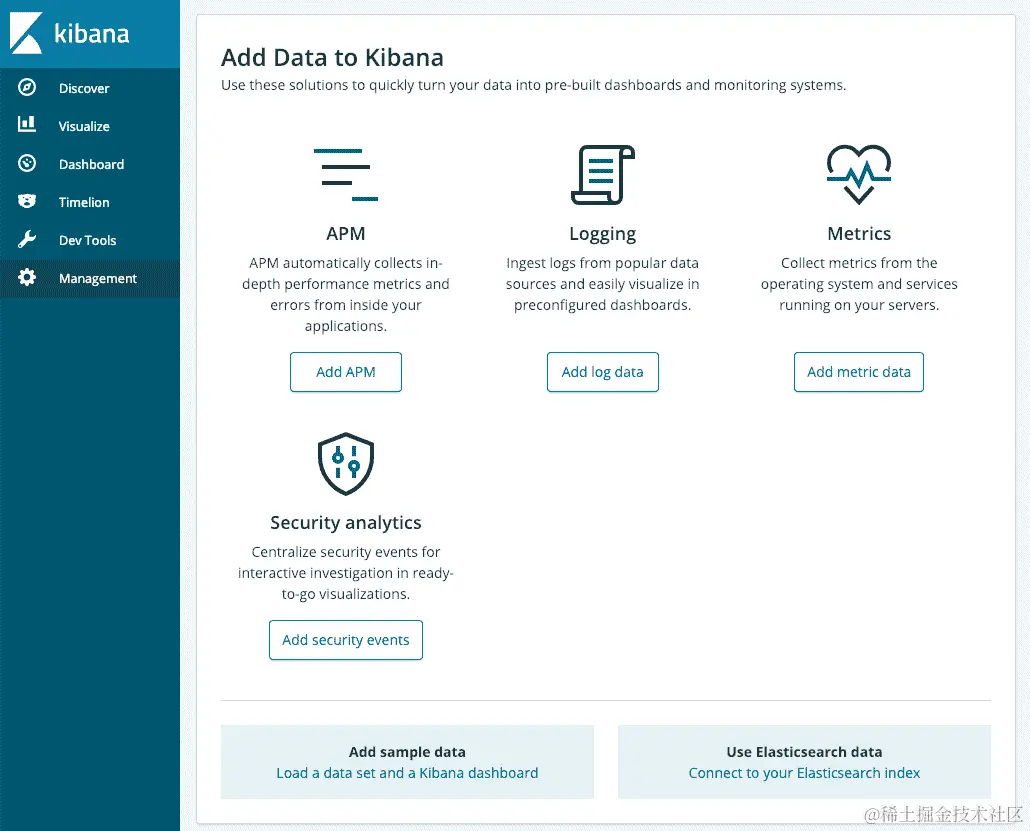Go to Dashboard in sidebar
Screen dimensions: 1030x831
90,164
